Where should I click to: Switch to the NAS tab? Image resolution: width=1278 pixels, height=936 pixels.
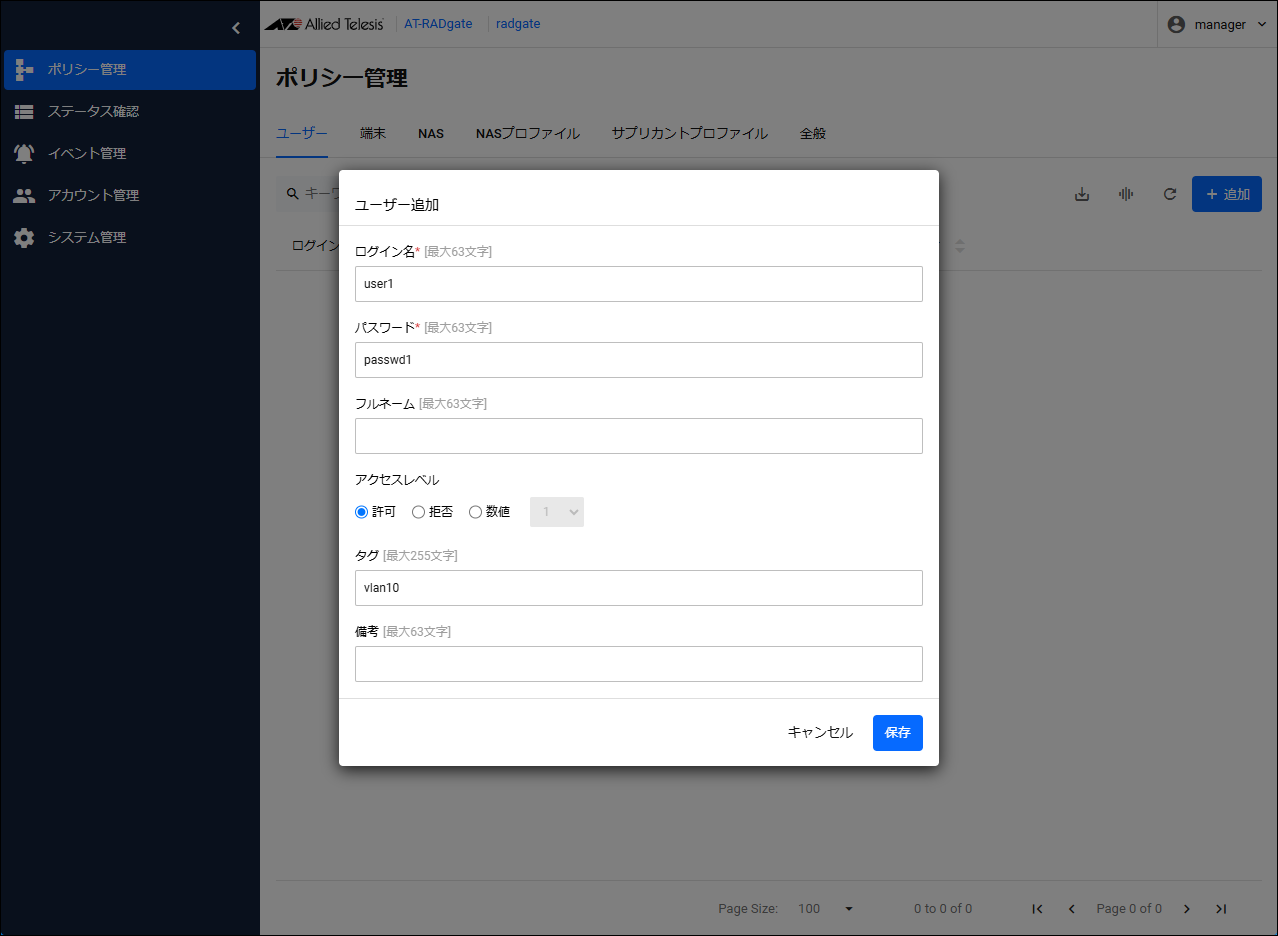pos(431,133)
